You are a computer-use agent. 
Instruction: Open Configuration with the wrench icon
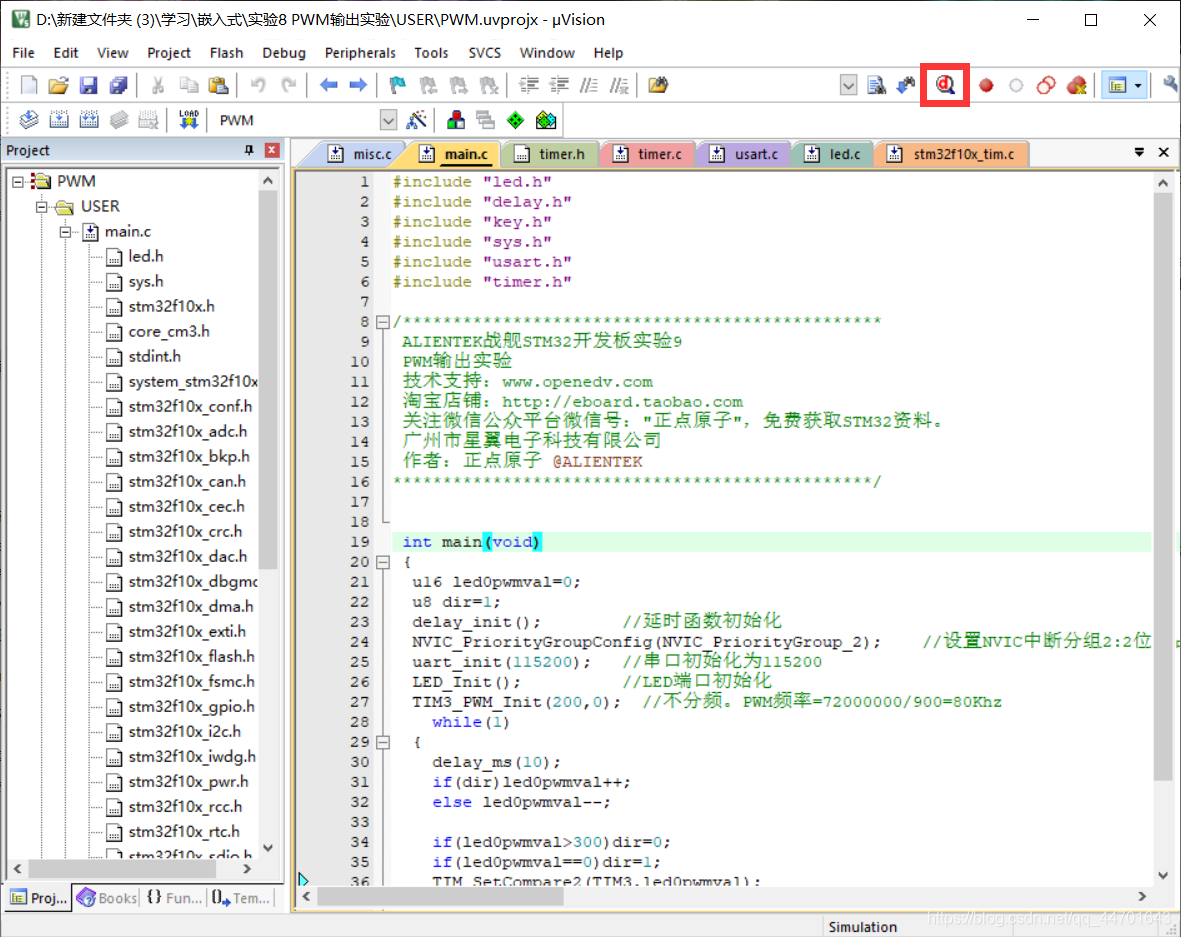pos(1170,85)
